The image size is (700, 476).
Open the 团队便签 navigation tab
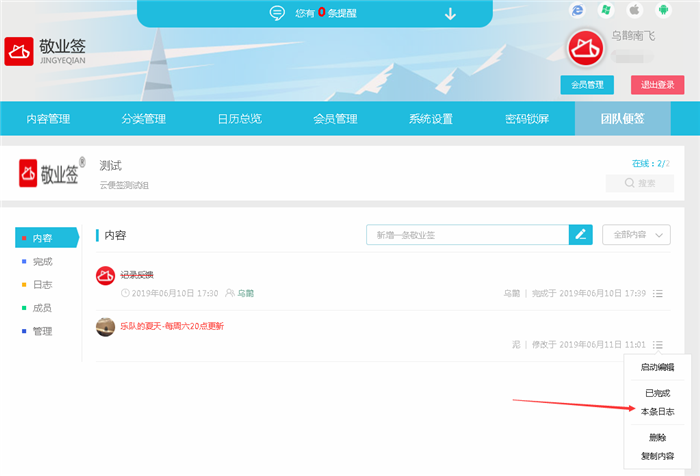[622, 119]
